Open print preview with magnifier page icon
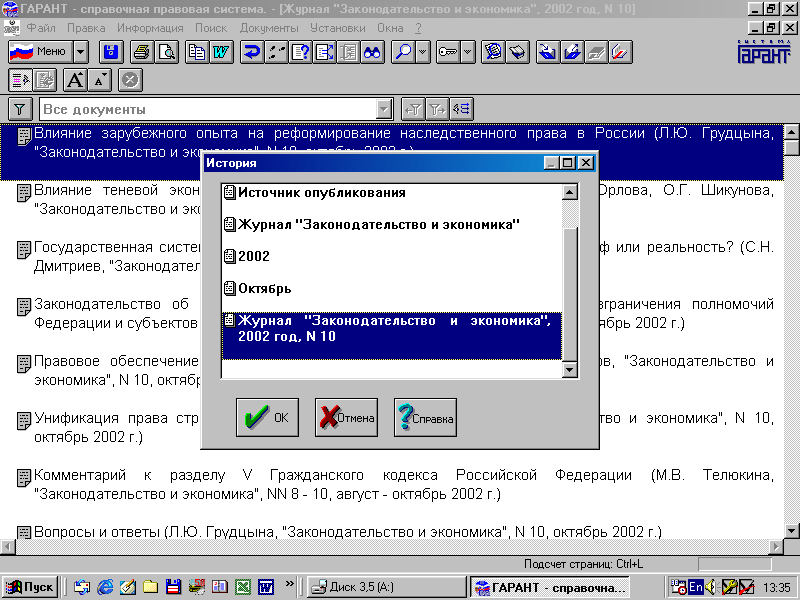 pos(166,52)
